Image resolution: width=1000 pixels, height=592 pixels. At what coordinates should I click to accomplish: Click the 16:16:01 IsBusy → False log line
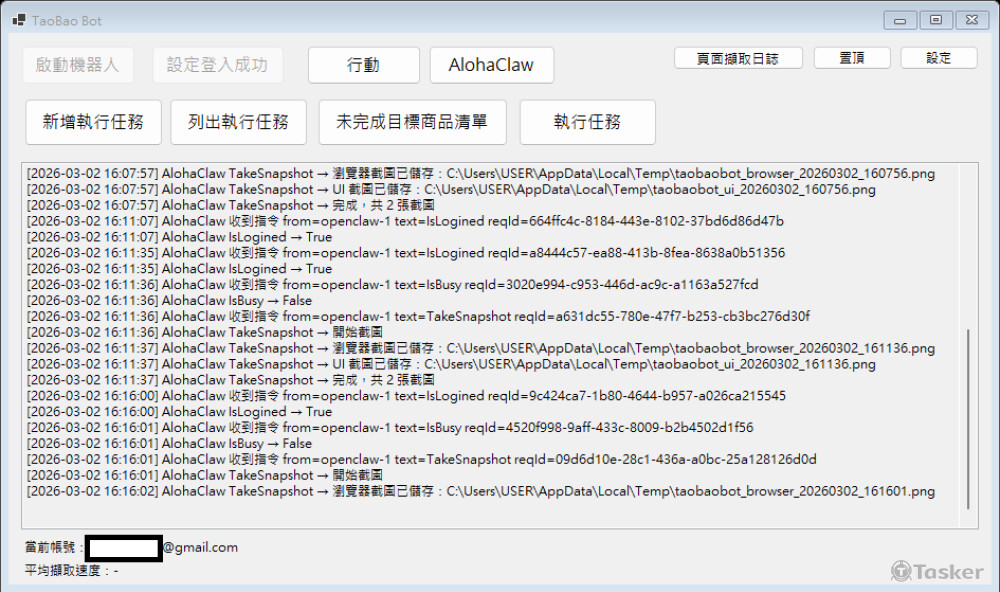(169, 443)
